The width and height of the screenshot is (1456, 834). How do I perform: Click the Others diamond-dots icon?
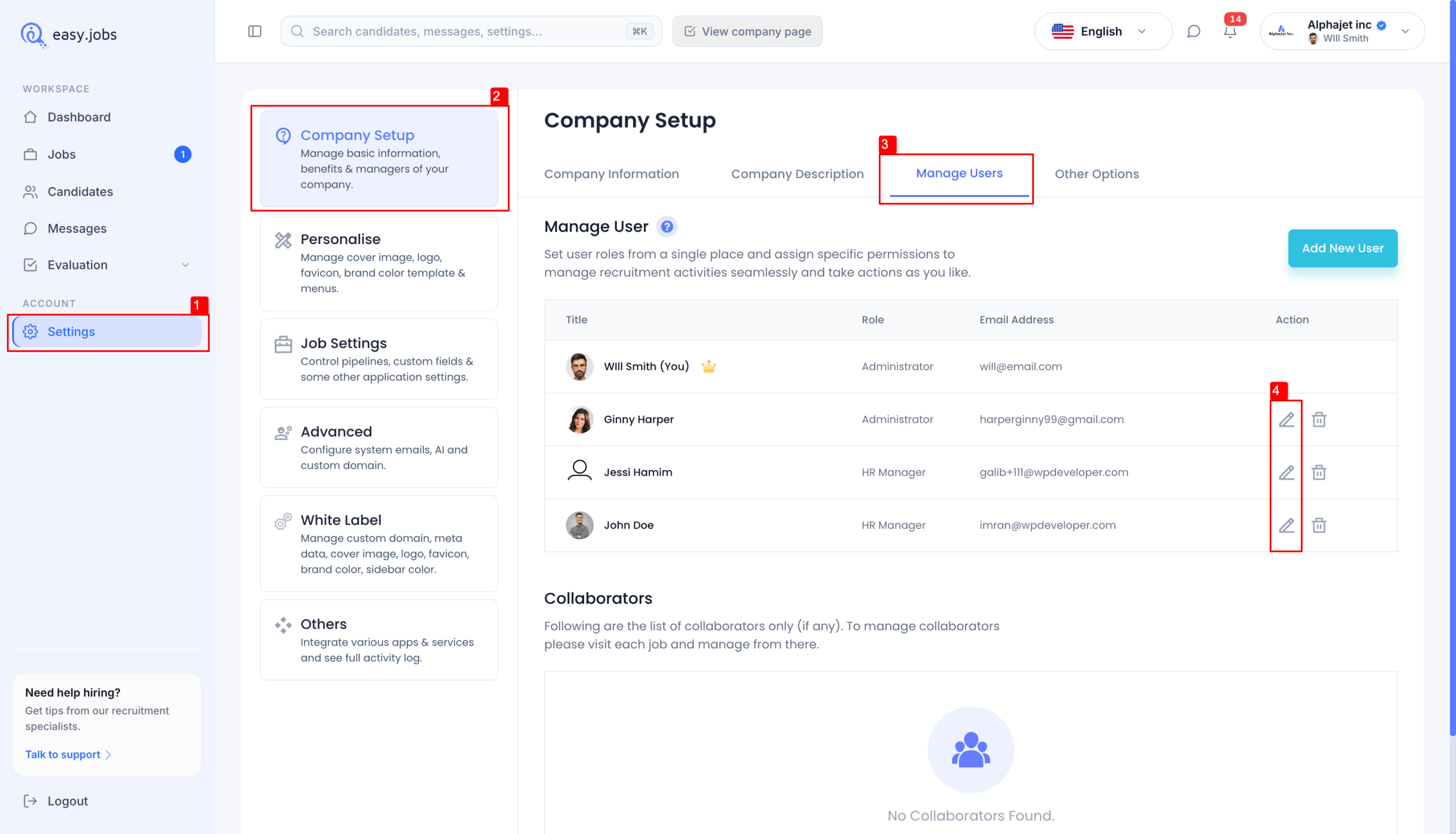pos(283,626)
